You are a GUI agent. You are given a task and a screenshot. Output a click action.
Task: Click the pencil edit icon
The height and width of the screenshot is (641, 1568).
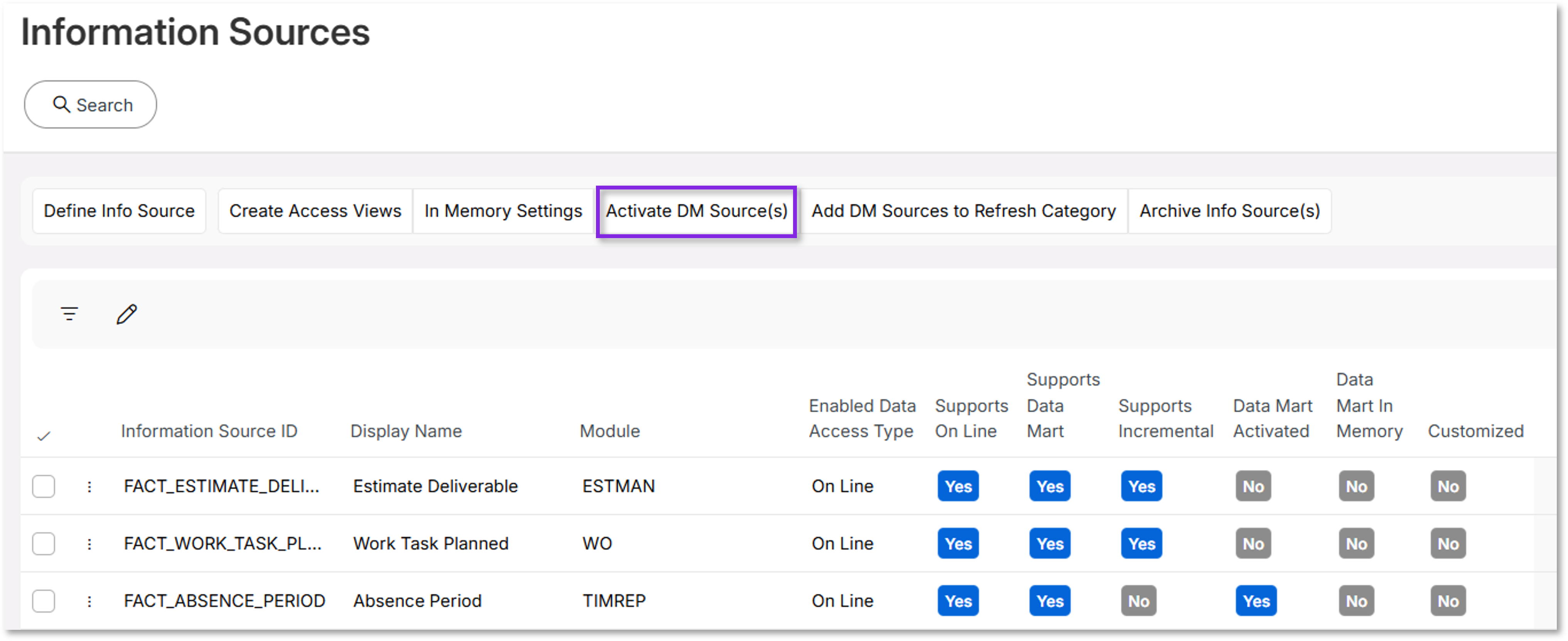pyautogui.click(x=127, y=314)
